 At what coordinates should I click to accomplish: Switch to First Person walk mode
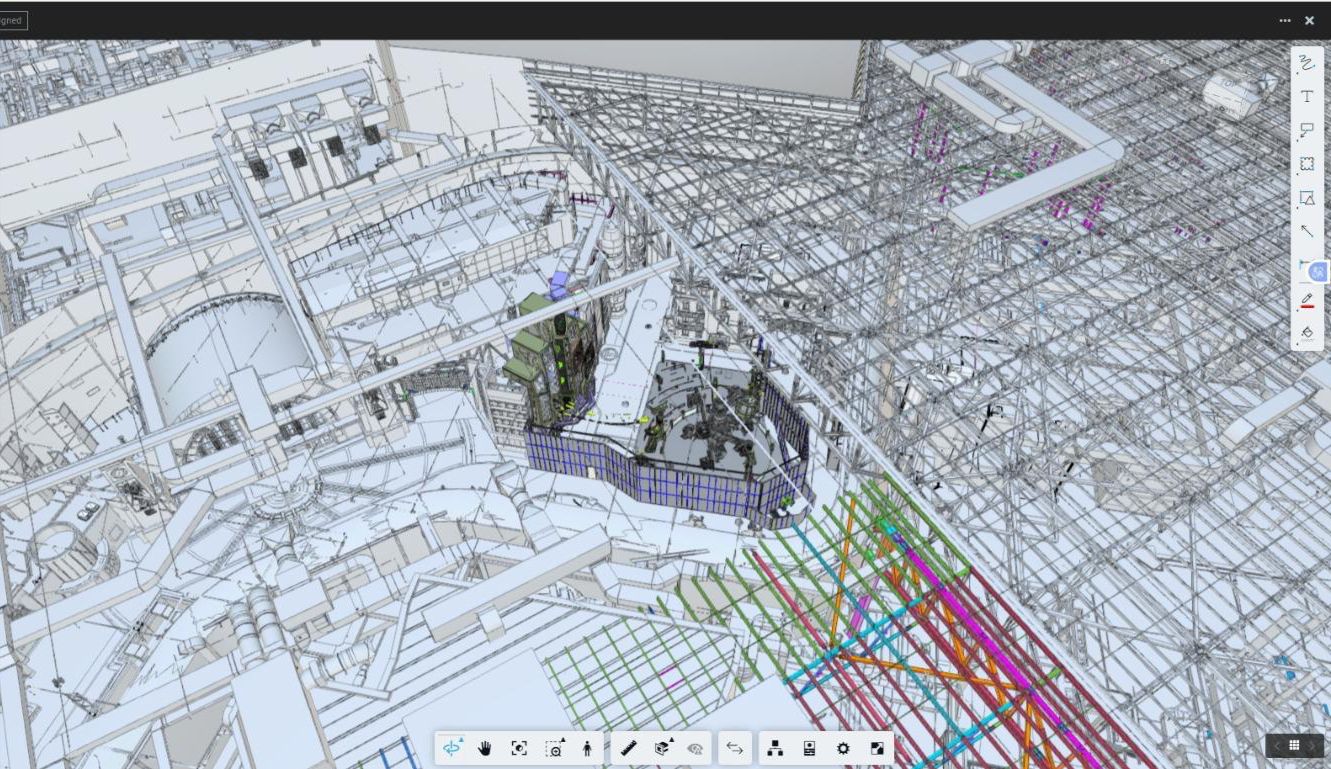tap(587, 748)
